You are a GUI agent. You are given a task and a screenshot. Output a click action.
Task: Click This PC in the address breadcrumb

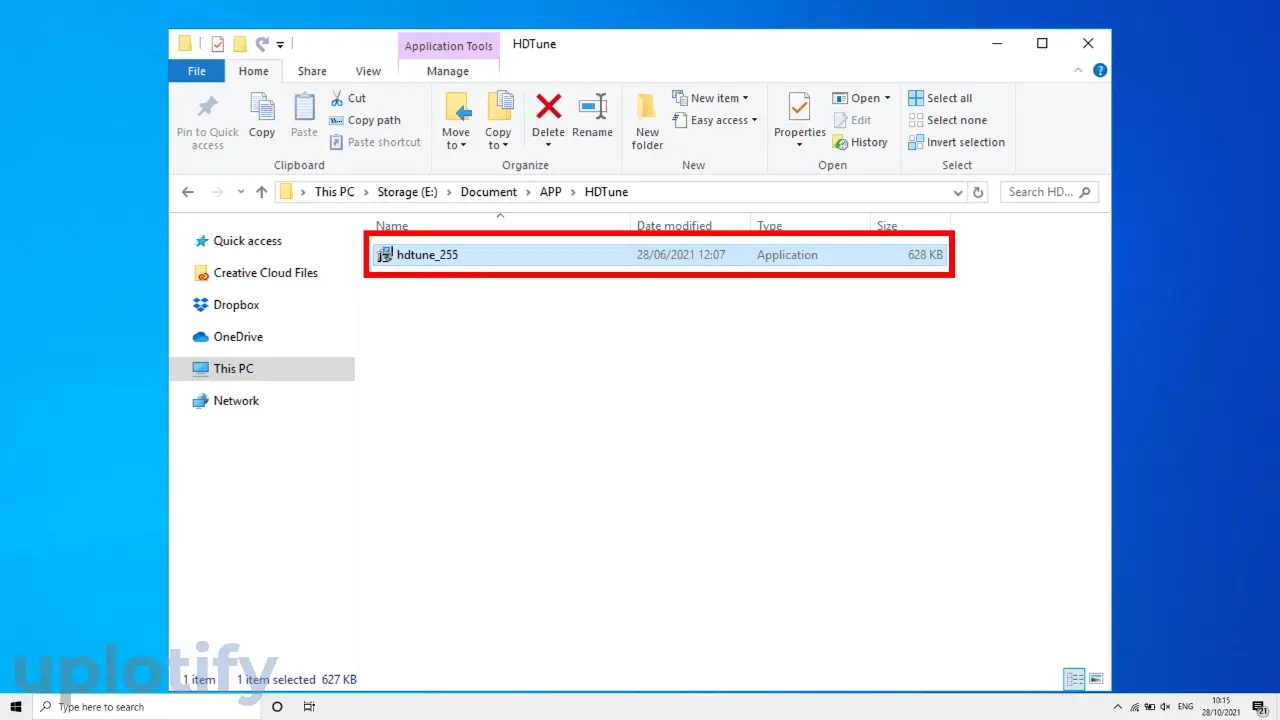pos(334,192)
